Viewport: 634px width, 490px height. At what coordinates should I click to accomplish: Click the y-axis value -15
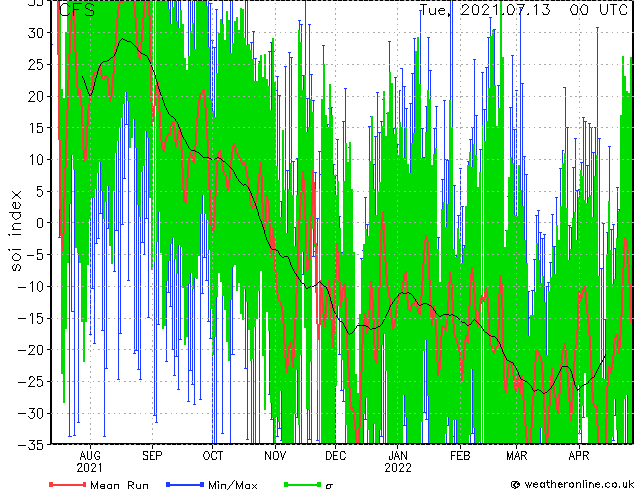click(x=32, y=318)
